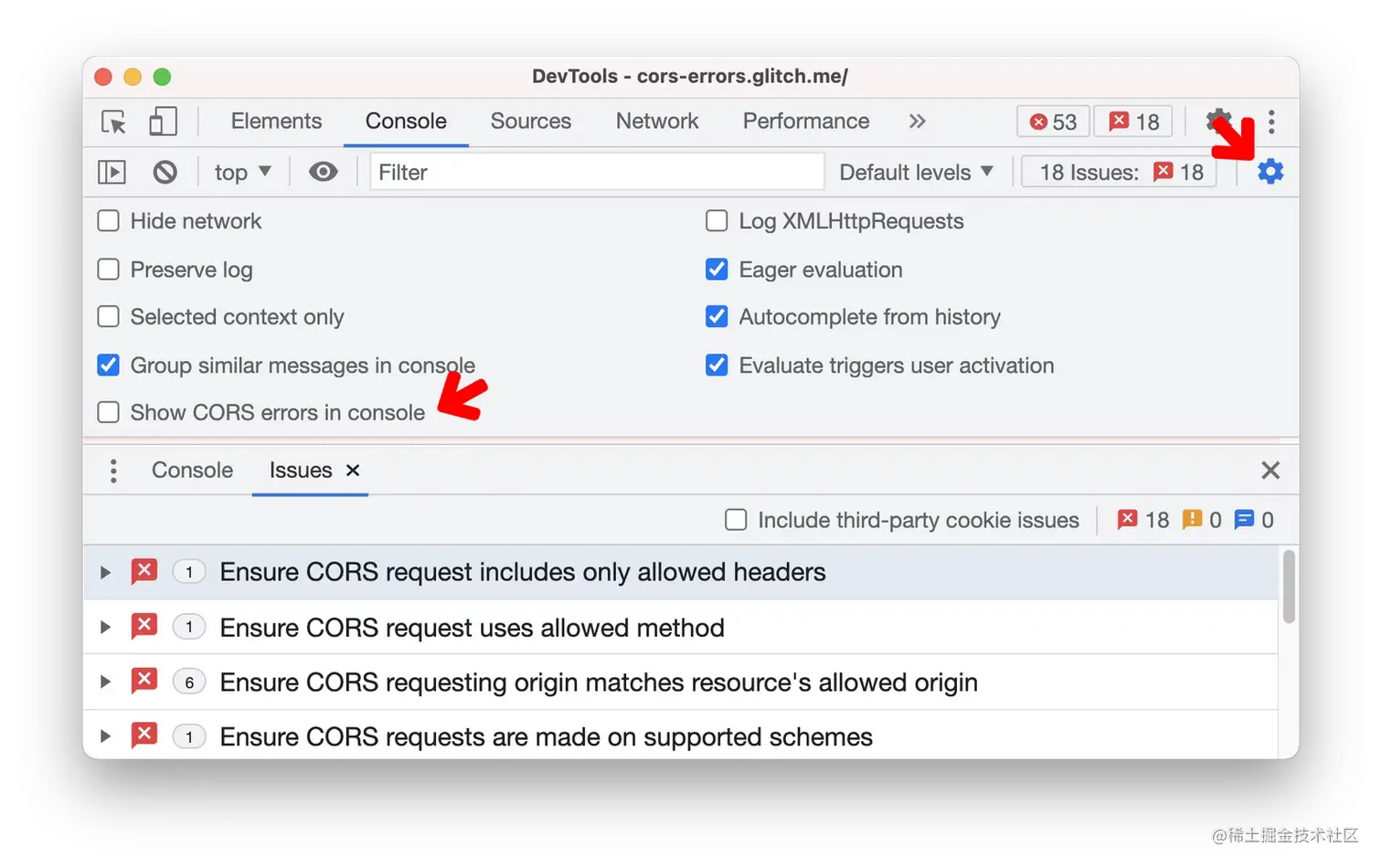The width and height of the screenshot is (1382, 868).
Task: Enable Preserve log checkbox
Action: point(109,270)
